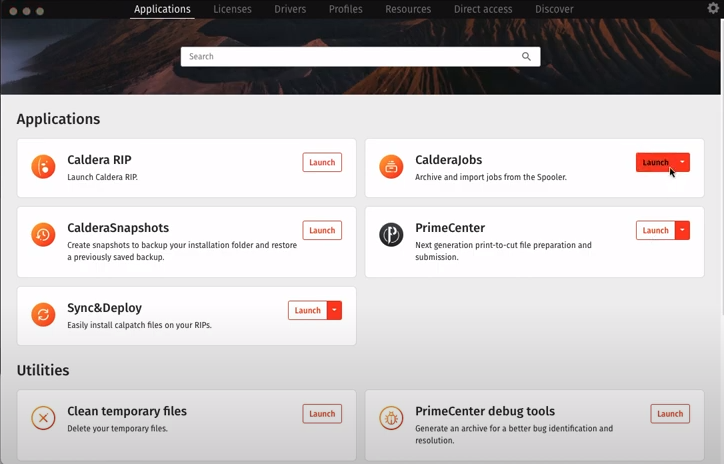The image size is (724, 464).
Task: Expand the Sync&Deploy launch dropdown arrow
Action: (x=335, y=310)
